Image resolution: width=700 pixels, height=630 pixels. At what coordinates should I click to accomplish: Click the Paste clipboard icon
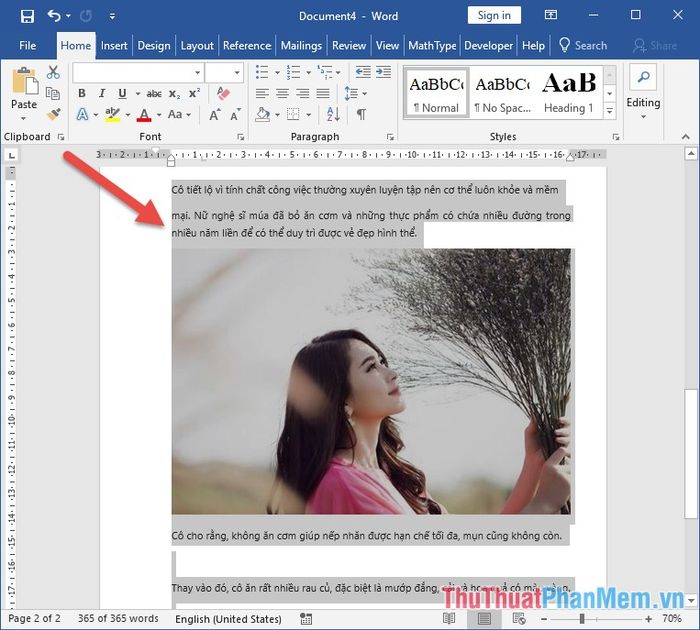[25, 81]
